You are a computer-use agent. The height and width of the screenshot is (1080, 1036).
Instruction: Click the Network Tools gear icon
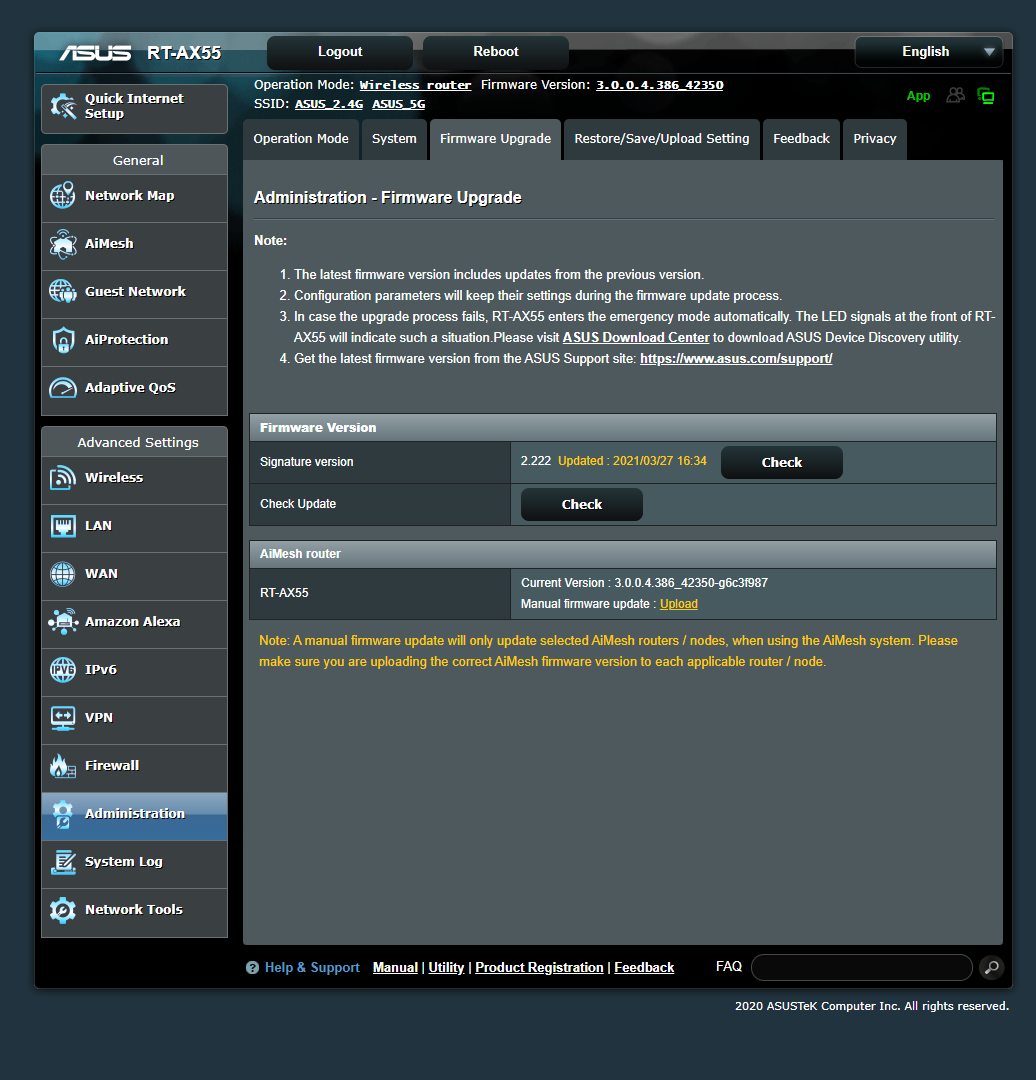click(x=63, y=910)
